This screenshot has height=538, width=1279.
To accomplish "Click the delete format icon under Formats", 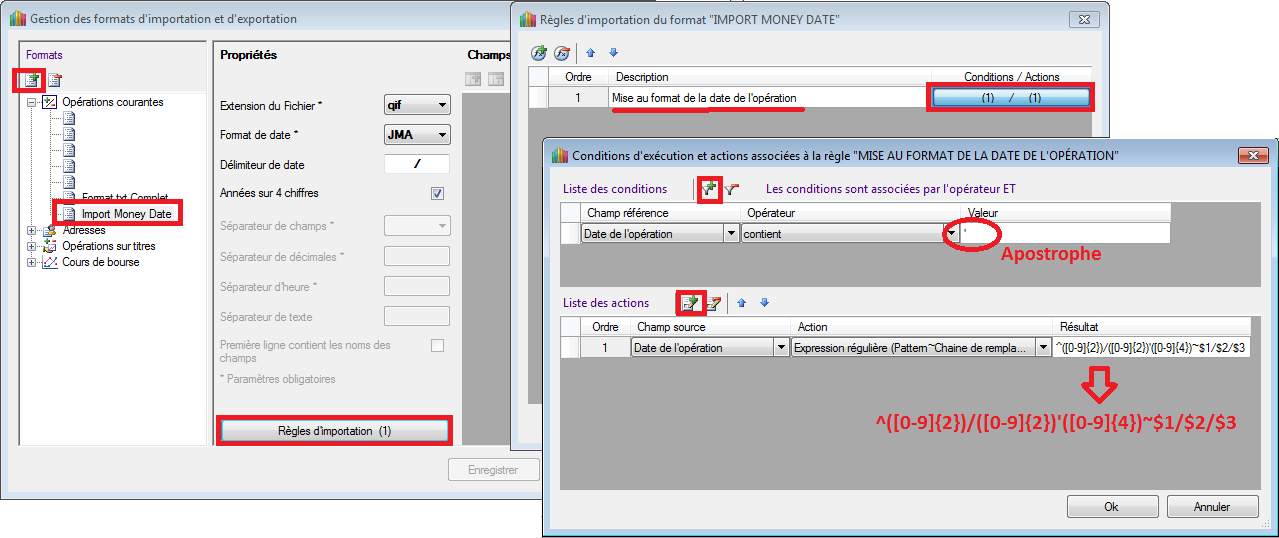I will (x=55, y=80).
